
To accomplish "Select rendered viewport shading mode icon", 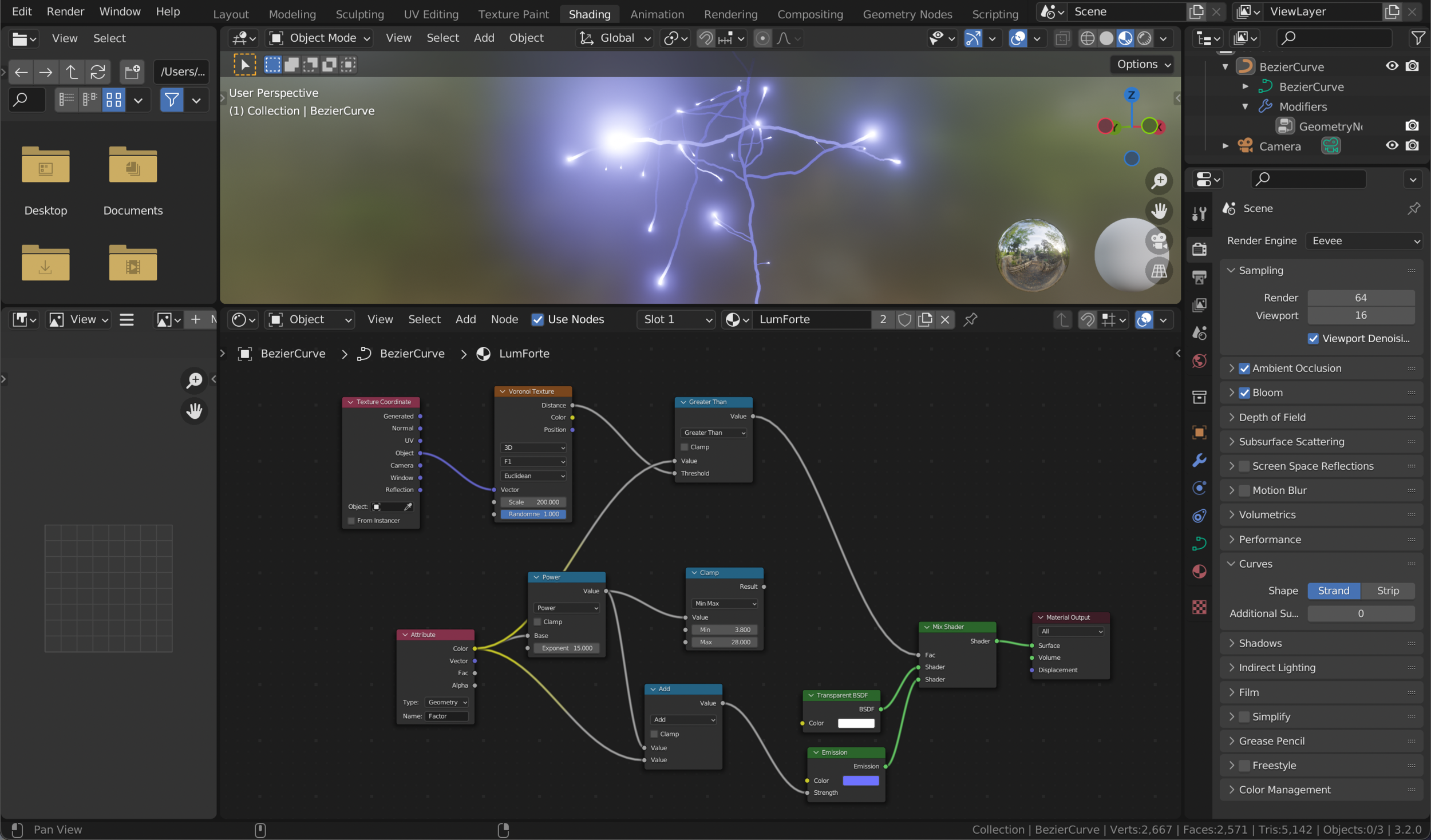I will (1144, 38).
